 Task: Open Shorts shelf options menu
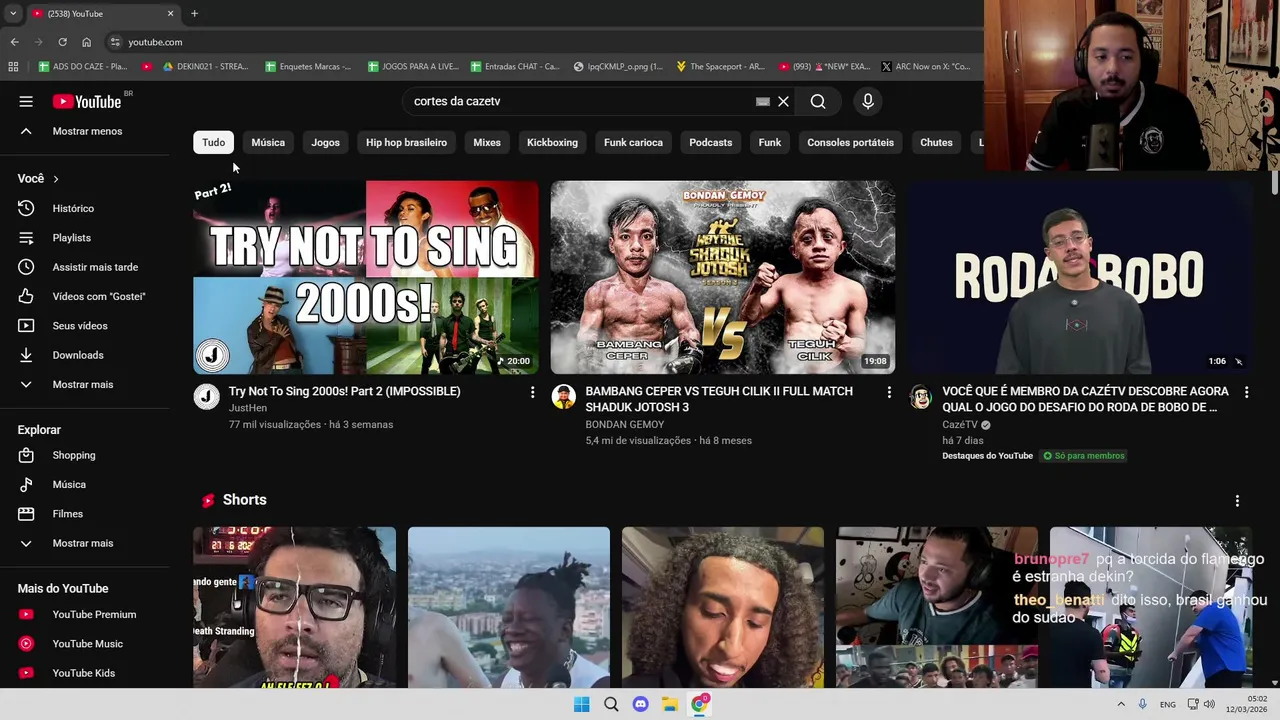pos(1237,500)
